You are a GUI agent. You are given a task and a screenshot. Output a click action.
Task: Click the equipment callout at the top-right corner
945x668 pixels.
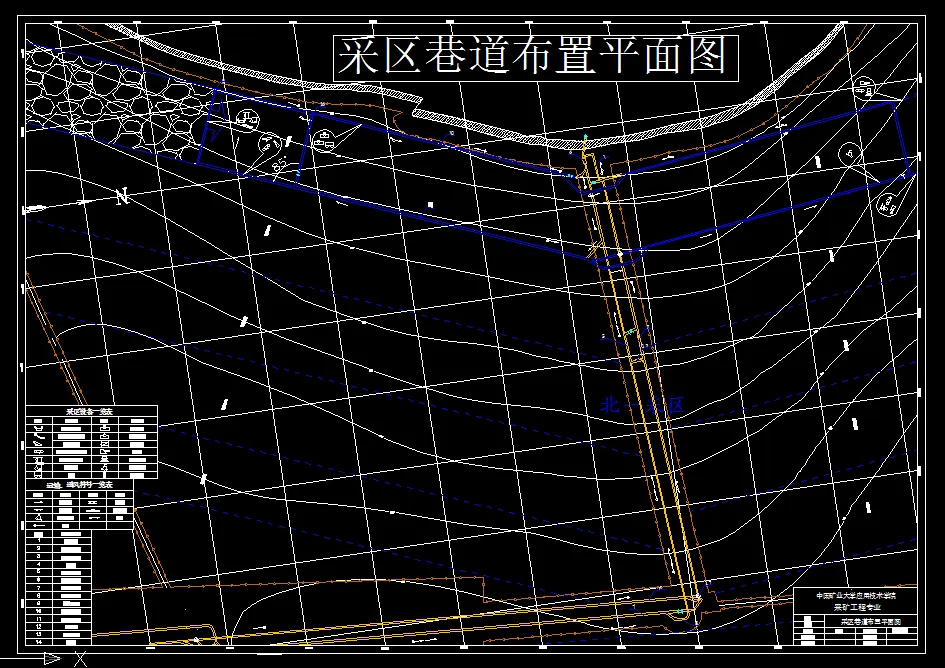click(x=864, y=87)
